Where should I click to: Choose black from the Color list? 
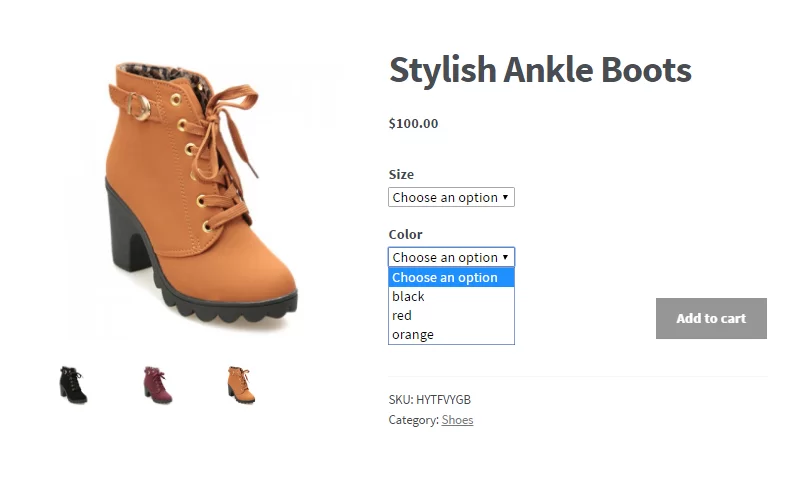click(409, 297)
